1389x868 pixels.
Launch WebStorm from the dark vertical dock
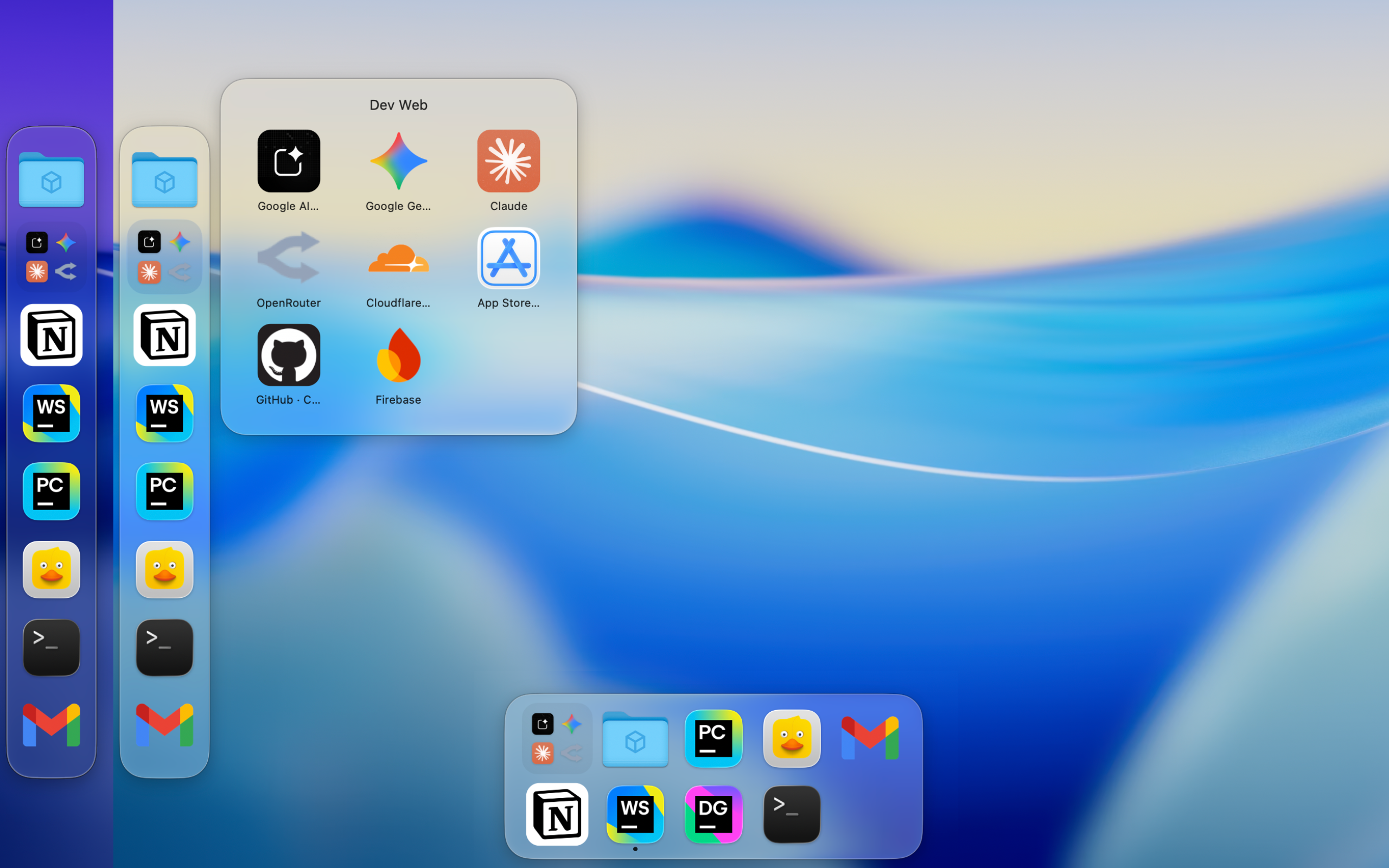click(52, 413)
